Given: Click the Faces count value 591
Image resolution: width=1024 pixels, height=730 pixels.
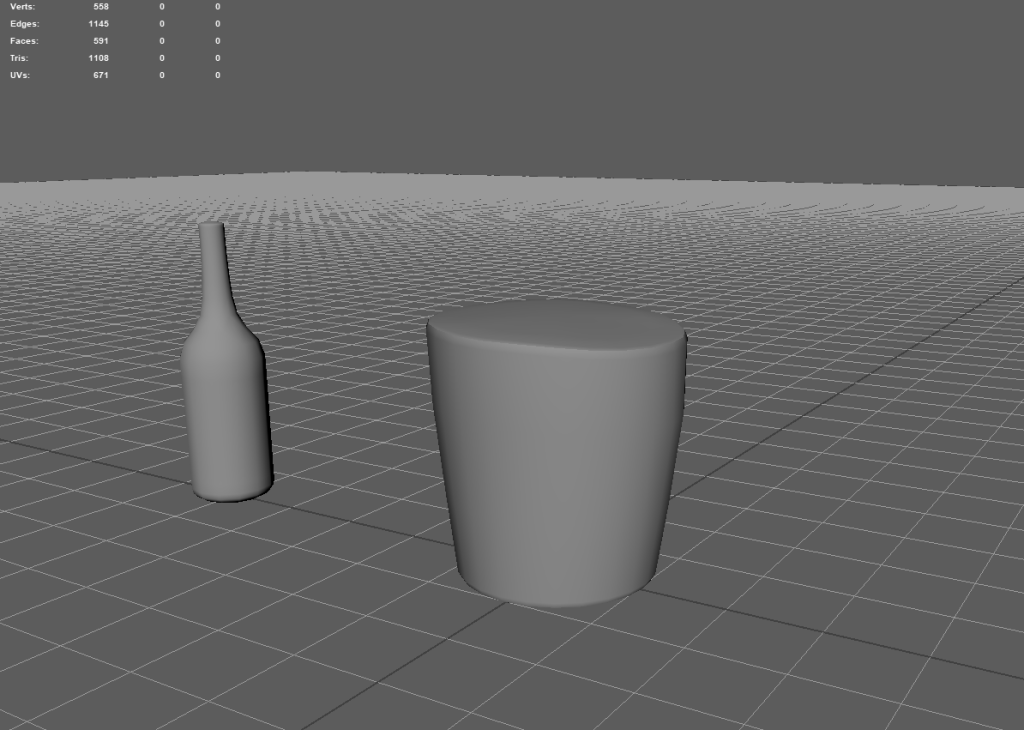Looking at the screenshot, I should coord(100,41).
